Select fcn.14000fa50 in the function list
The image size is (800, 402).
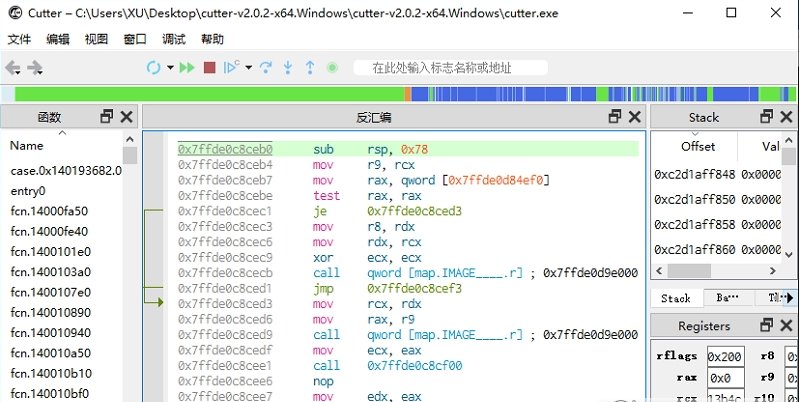(49, 211)
